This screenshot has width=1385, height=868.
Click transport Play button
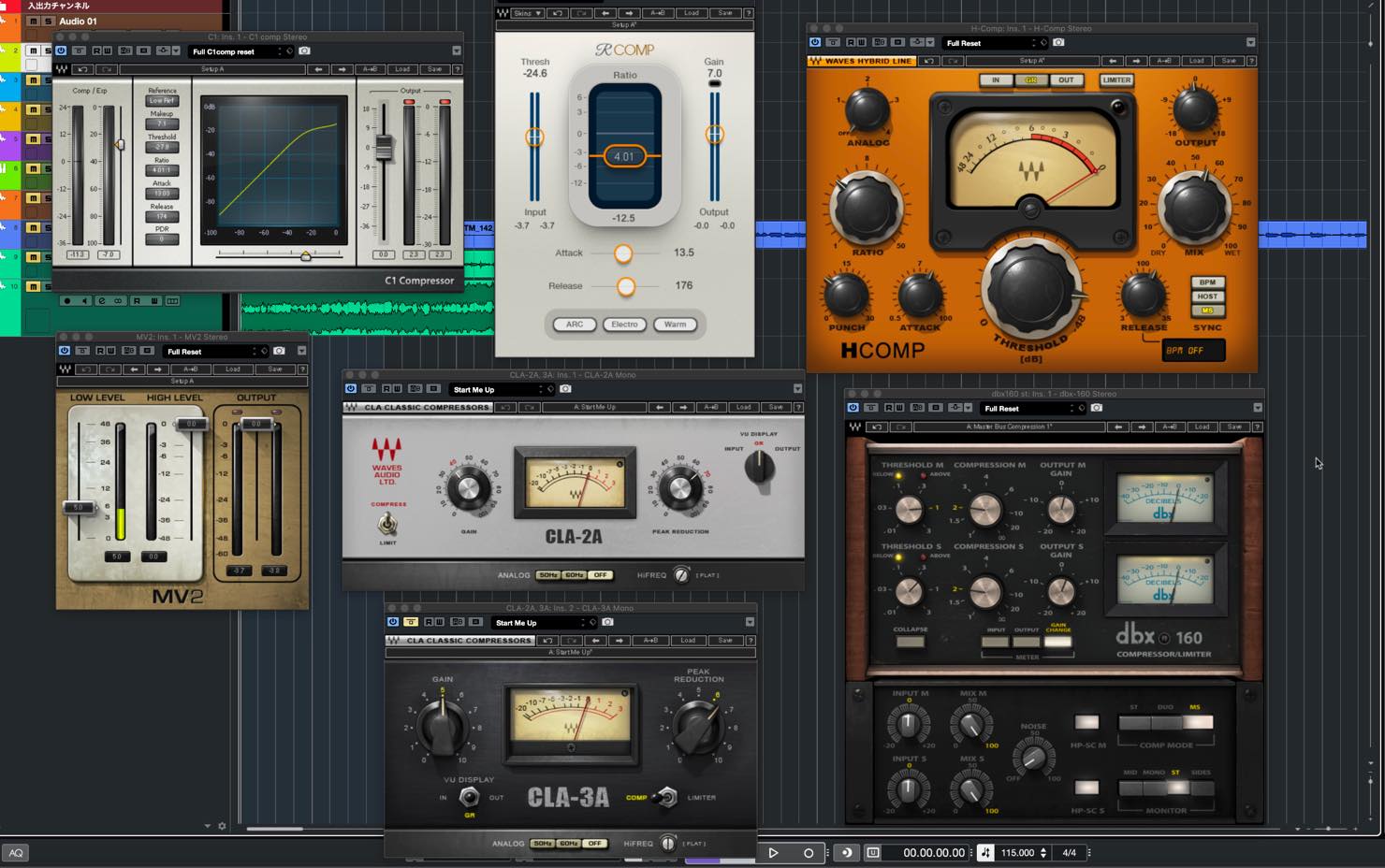773,853
